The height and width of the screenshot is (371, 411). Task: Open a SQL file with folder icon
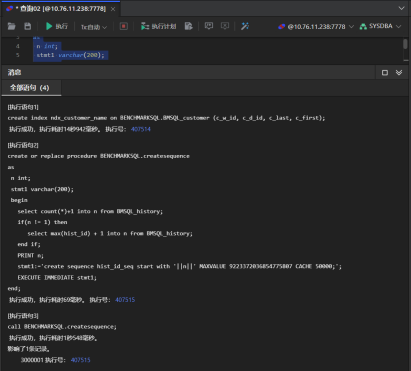[12, 26]
